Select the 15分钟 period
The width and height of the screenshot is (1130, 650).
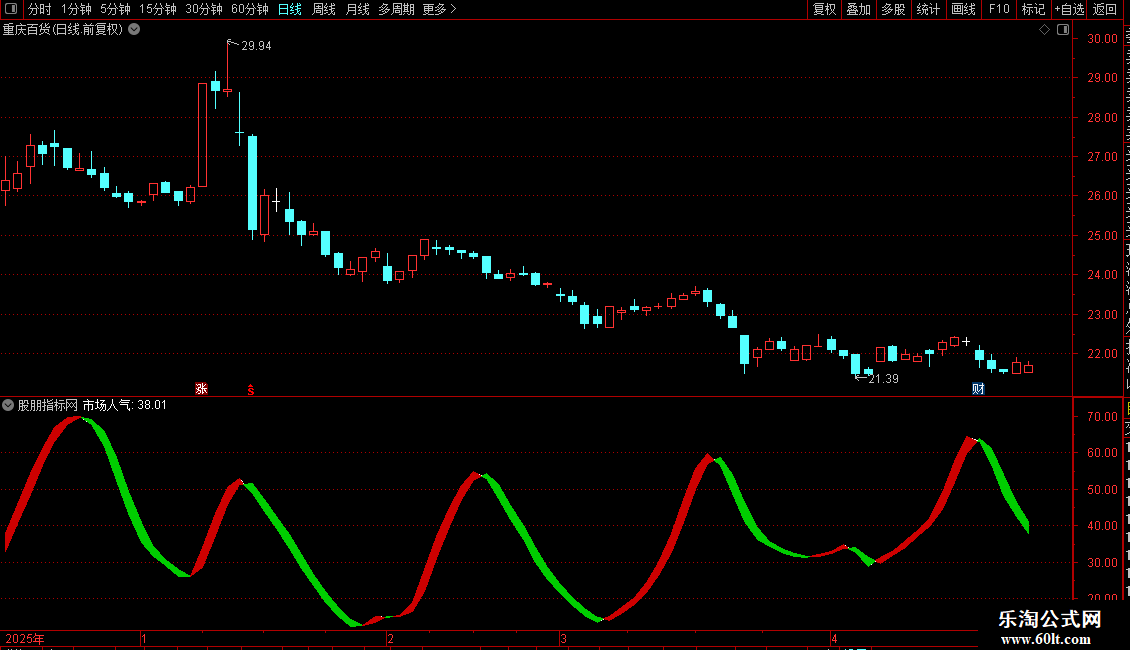157,9
